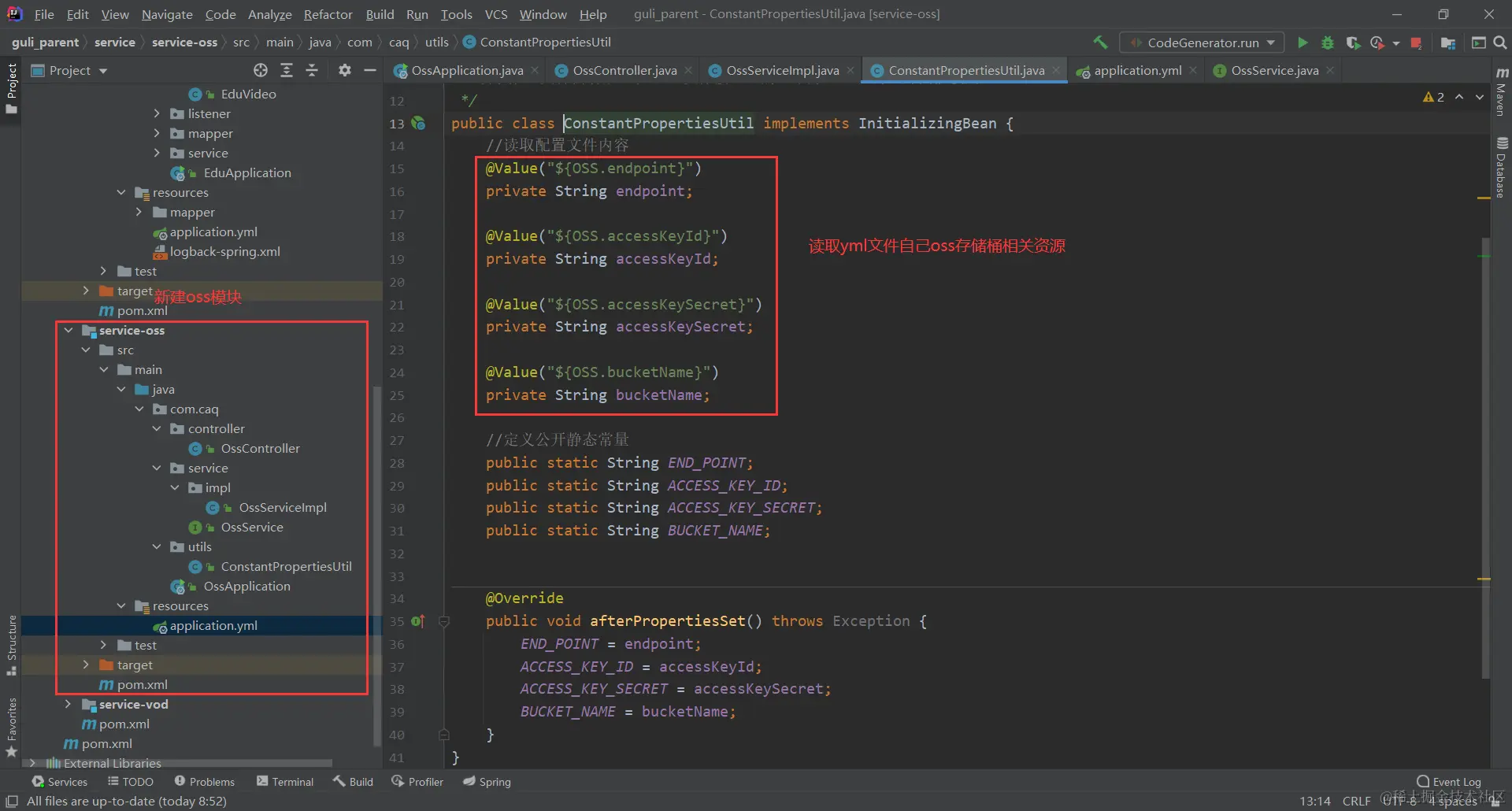Open the Maven tool window
The height and width of the screenshot is (811, 1512).
1502,91
